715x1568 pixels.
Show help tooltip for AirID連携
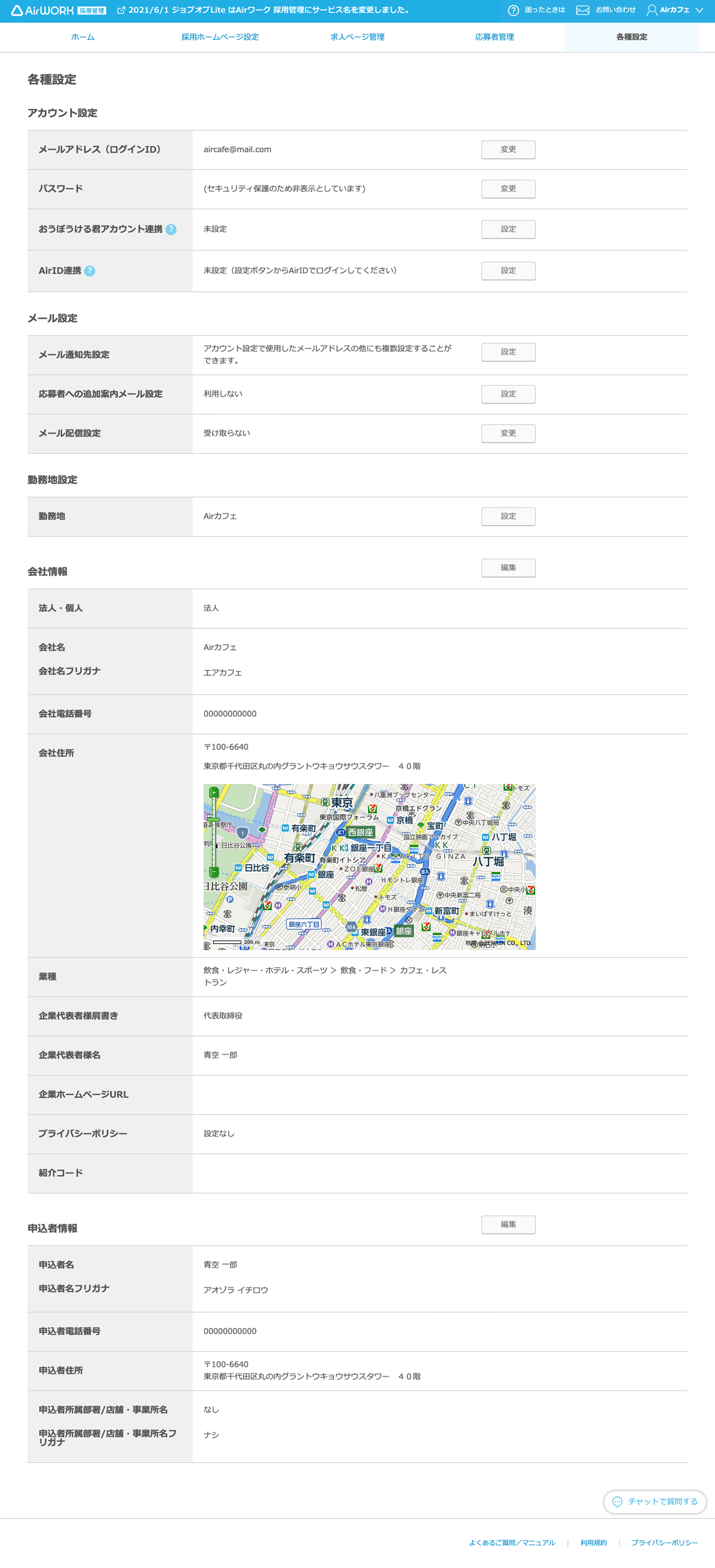click(x=90, y=271)
